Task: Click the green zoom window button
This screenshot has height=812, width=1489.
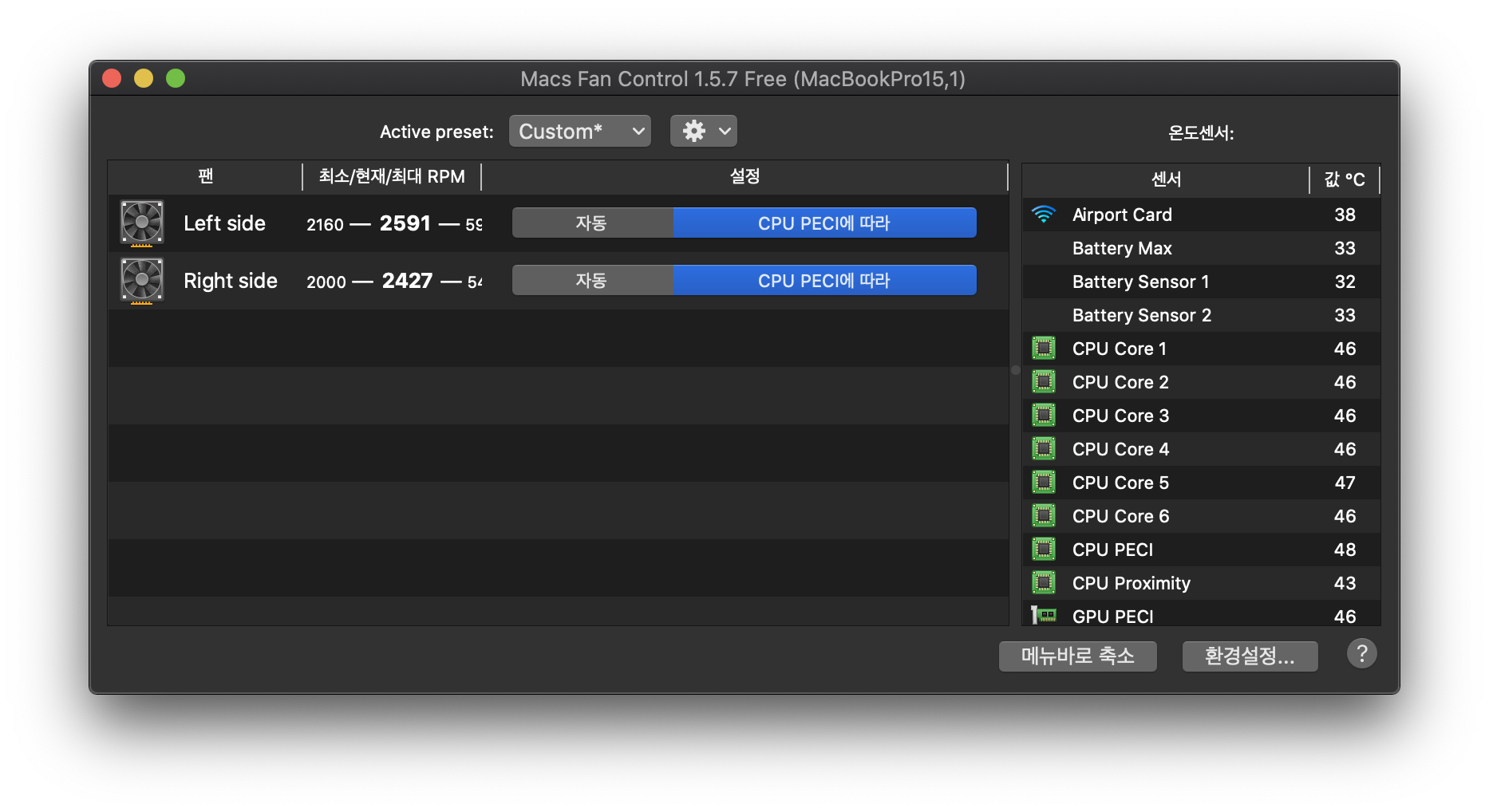Action: [x=176, y=78]
